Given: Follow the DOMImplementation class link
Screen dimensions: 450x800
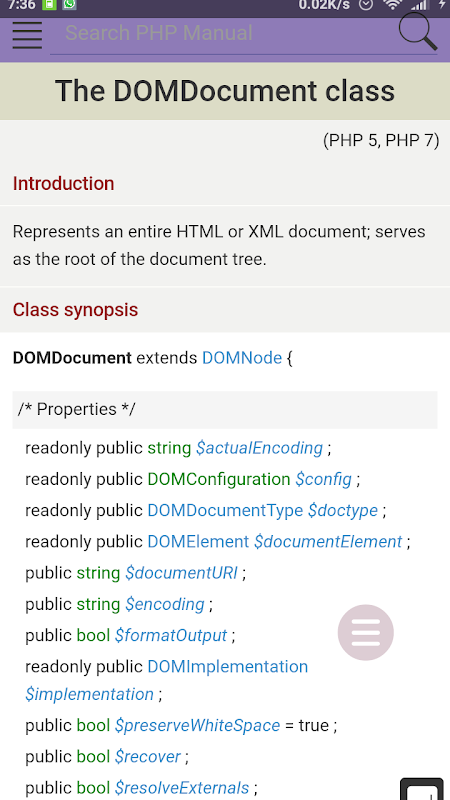Looking at the screenshot, I should point(228,666).
